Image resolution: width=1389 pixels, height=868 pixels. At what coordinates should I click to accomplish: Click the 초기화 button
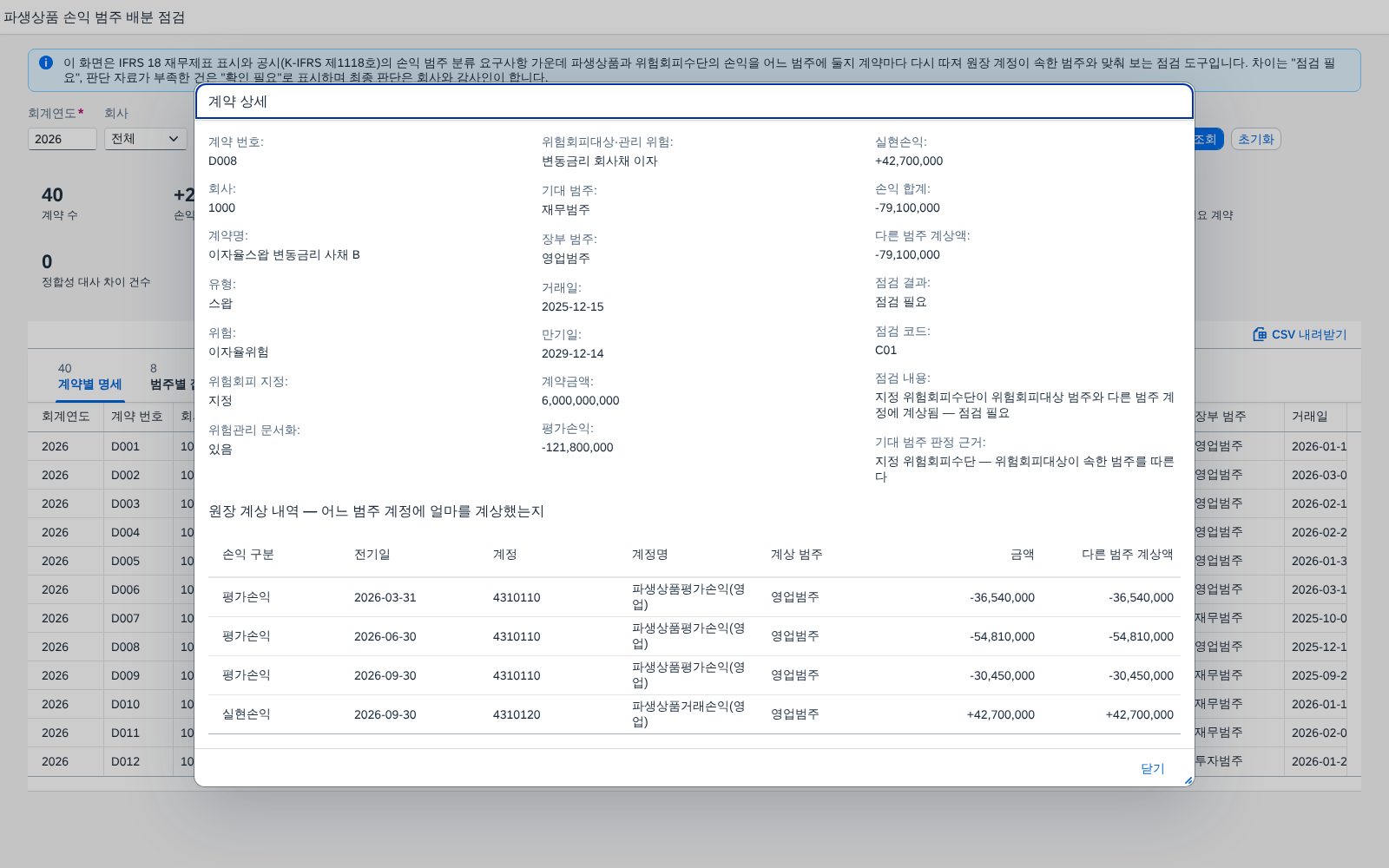pyautogui.click(x=1255, y=139)
